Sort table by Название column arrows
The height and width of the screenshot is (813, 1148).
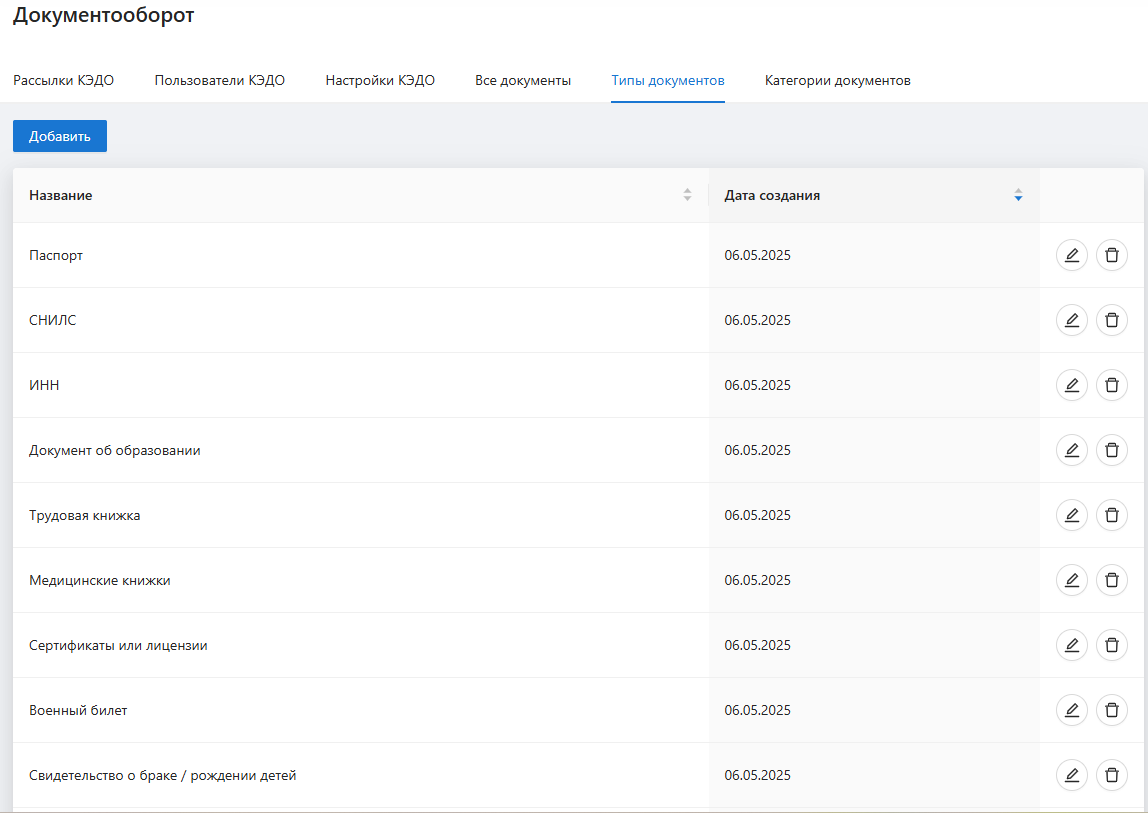point(687,195)
